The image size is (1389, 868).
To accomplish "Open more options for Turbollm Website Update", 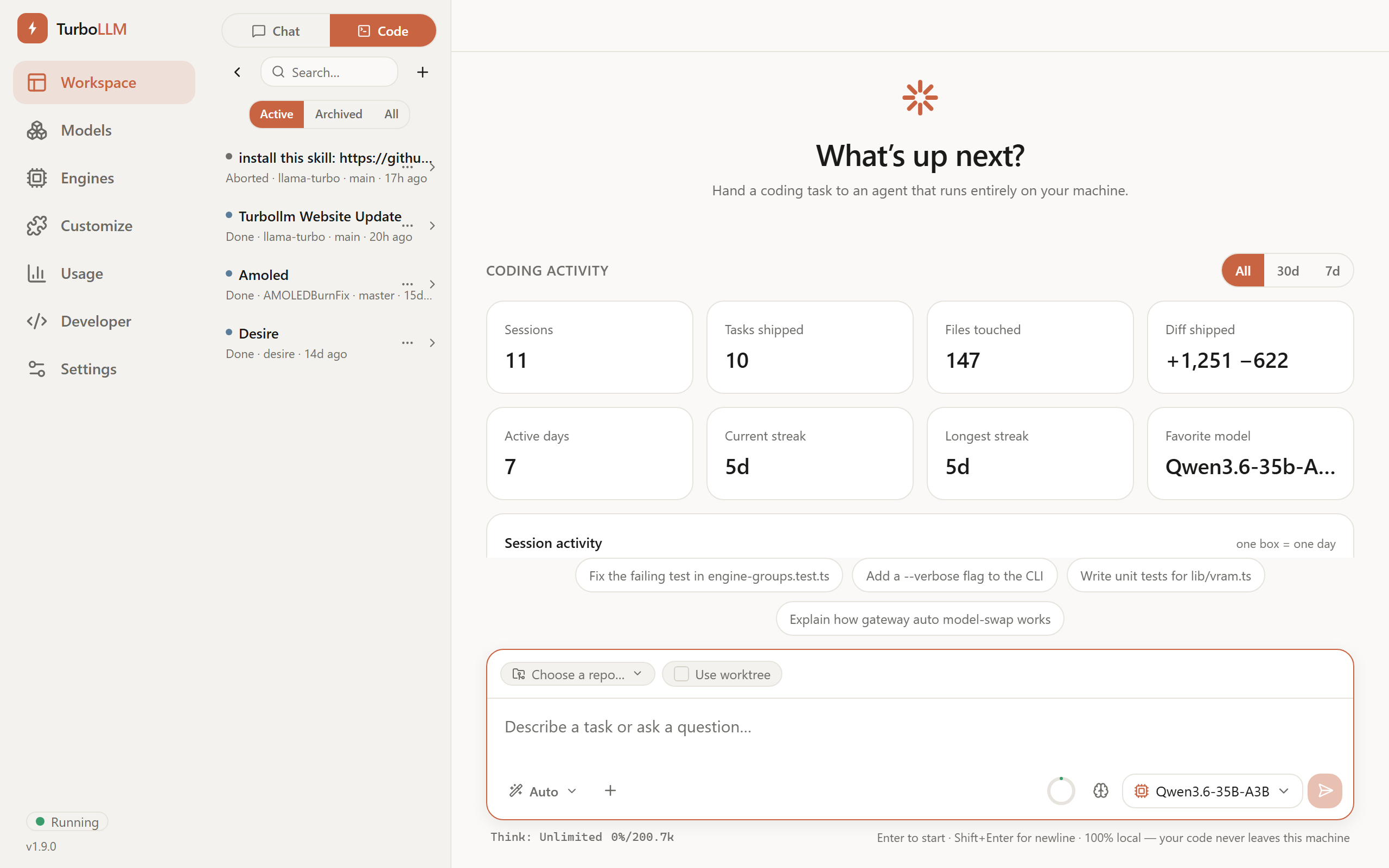I will [407, 226].
